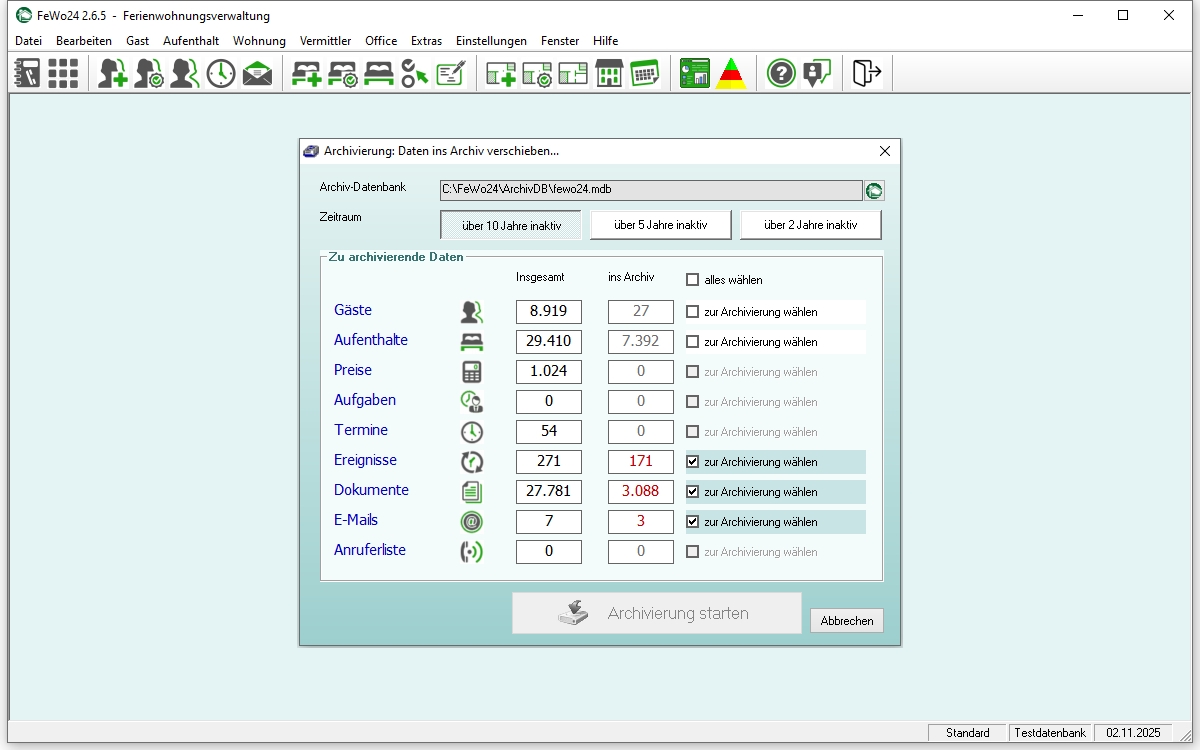
Task: Uncheck archive option for E-Mails row
Action: tap(693, 522)
